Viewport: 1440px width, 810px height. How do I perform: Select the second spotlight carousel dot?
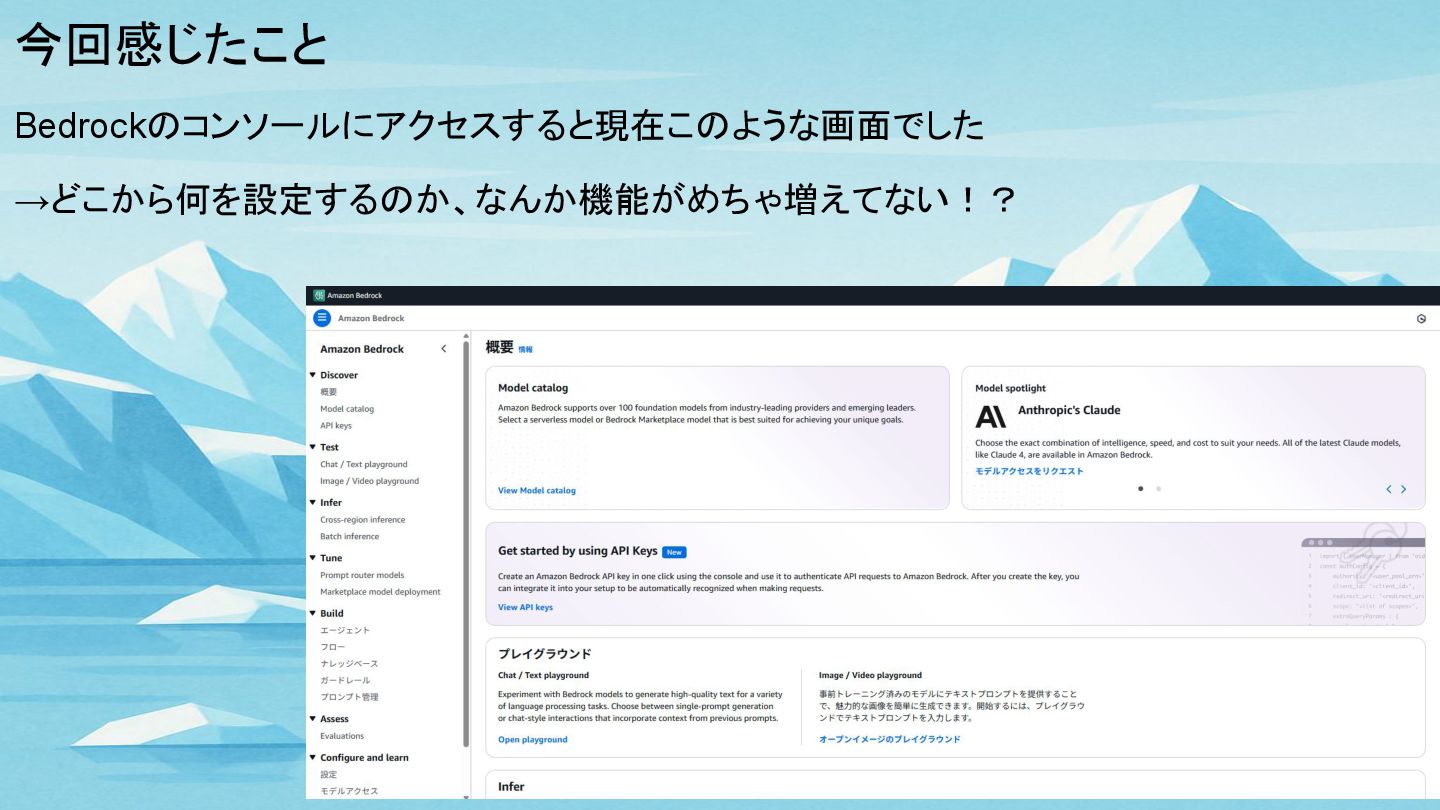coord(1158,489)
